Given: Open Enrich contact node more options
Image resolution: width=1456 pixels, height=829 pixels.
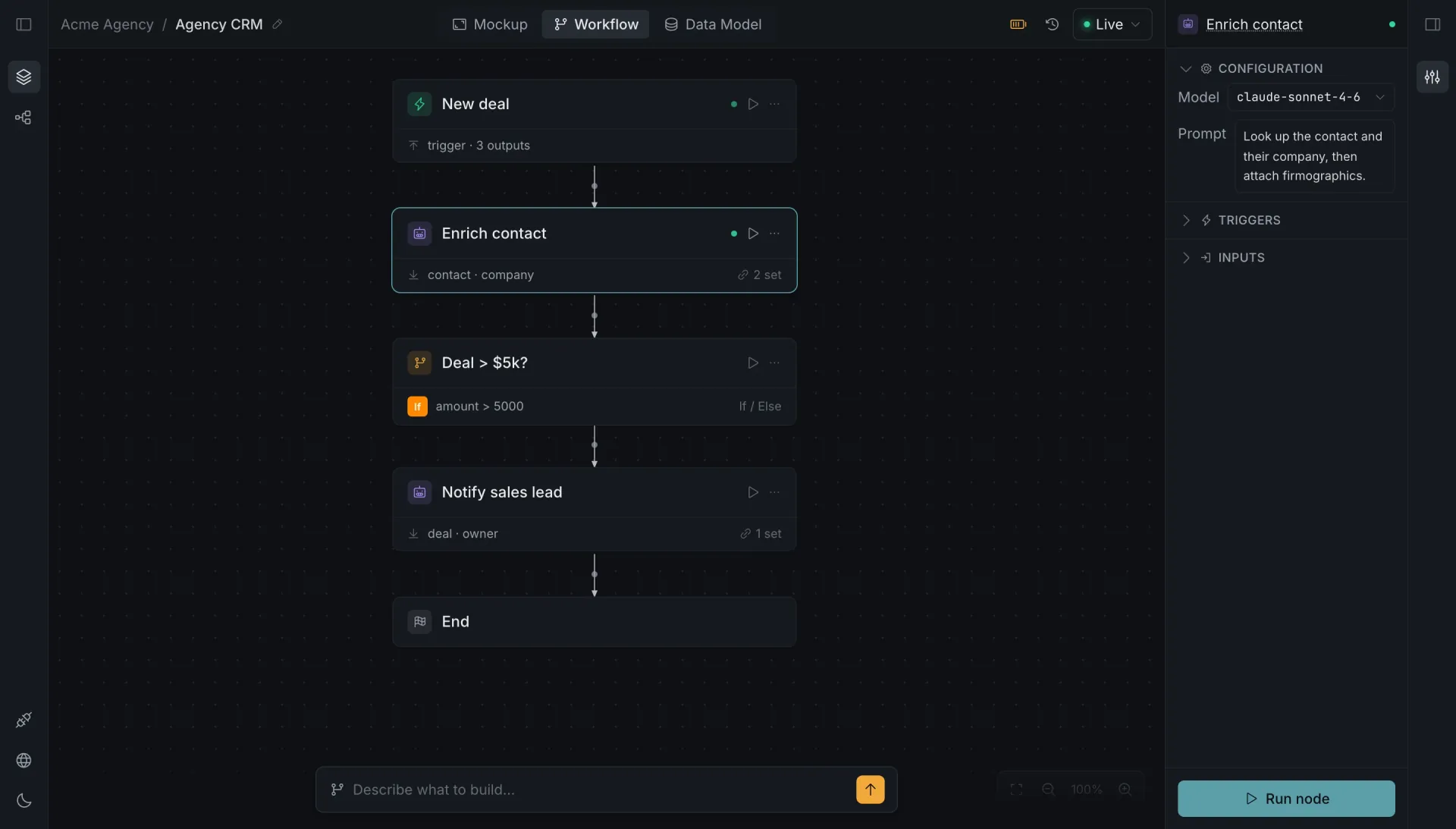Looking at the screenshot, I should point(774,234).
